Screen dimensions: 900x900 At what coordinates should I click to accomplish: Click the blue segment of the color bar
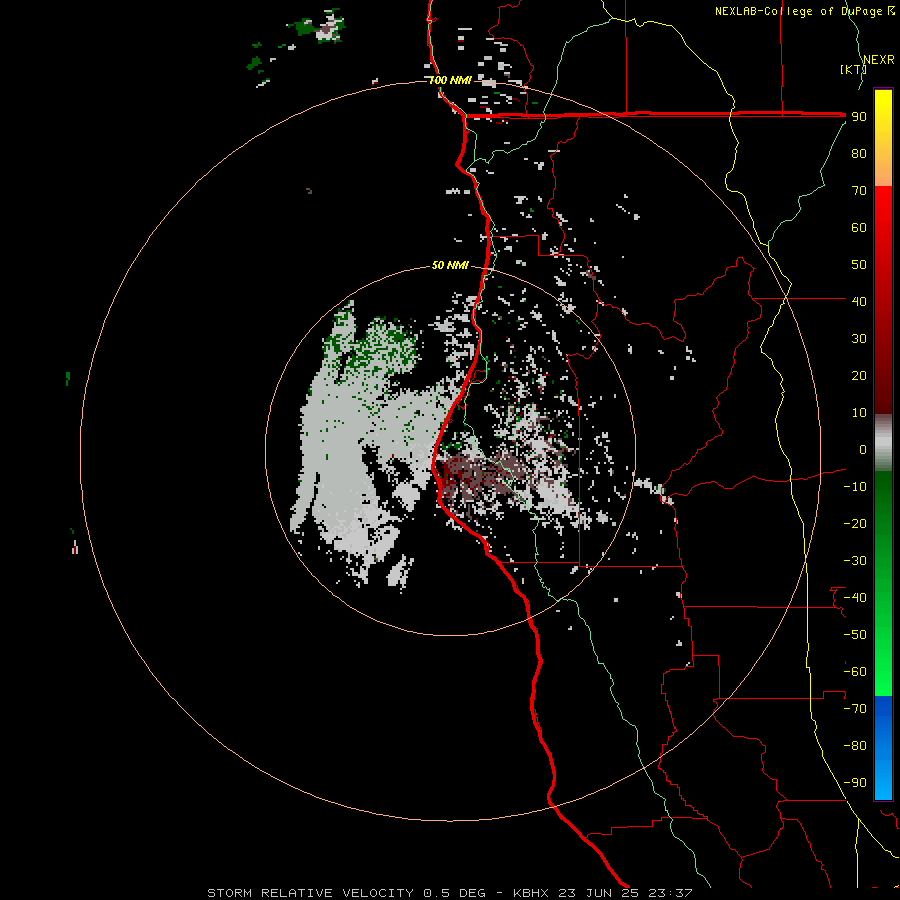tap(883, 748)
